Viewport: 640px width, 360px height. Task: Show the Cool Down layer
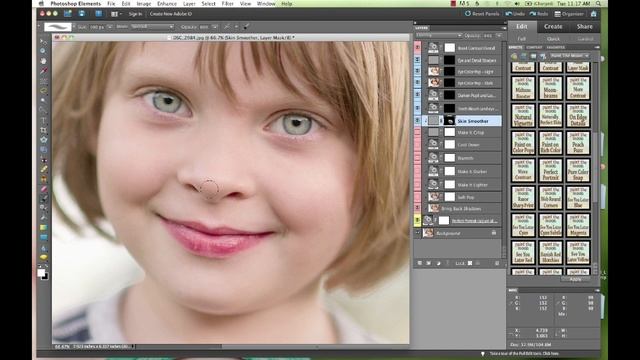pos(418,145)
